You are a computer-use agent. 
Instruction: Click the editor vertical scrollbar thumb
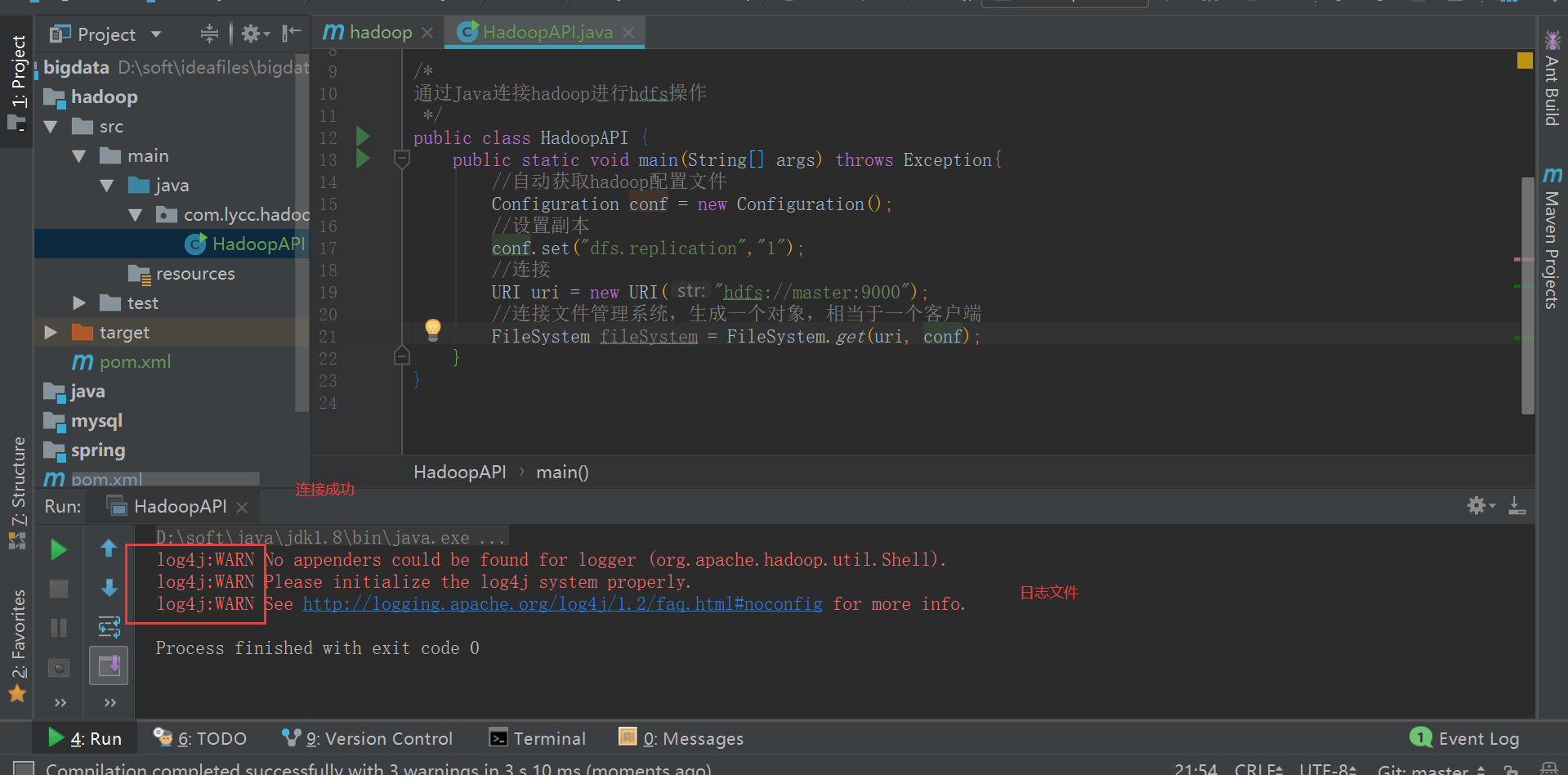coord(1528,296)
